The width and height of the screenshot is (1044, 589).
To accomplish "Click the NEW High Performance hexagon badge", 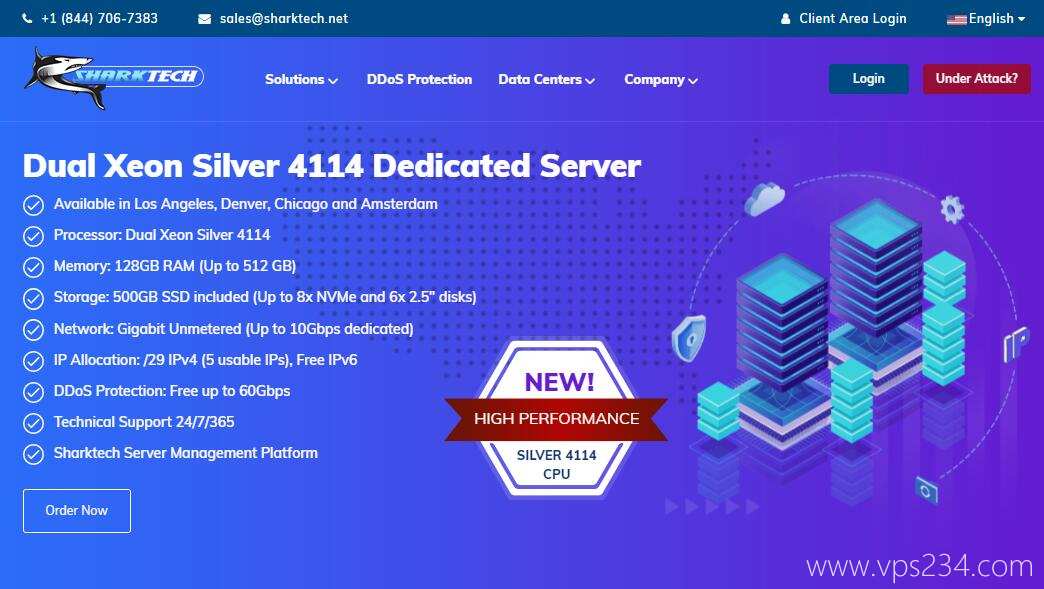I will [x=556, y=419].
